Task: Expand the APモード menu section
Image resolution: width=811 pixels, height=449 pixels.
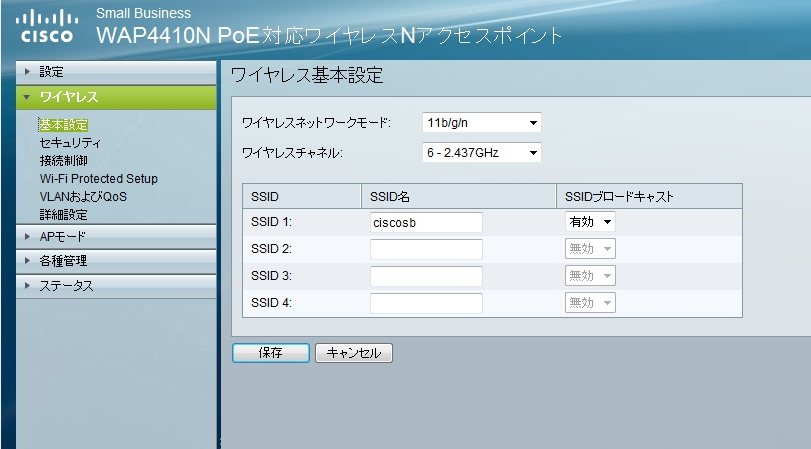Action: [116, 237]
